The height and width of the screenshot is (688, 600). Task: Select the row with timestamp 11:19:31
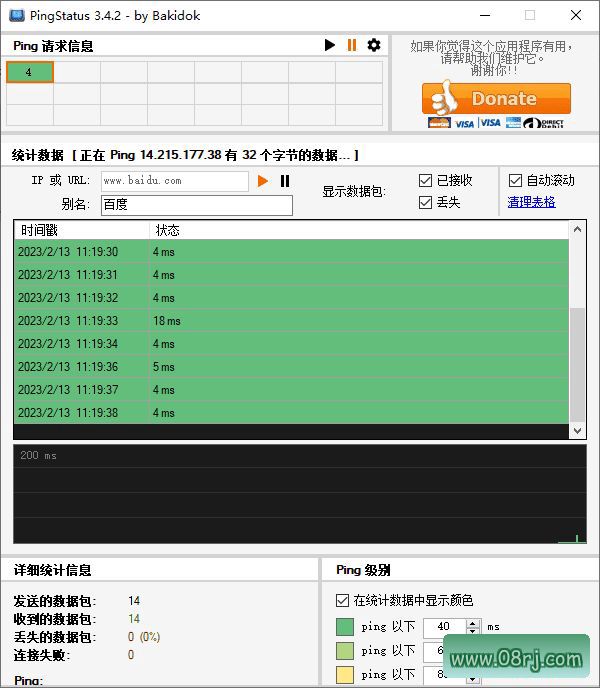point(291,275)
